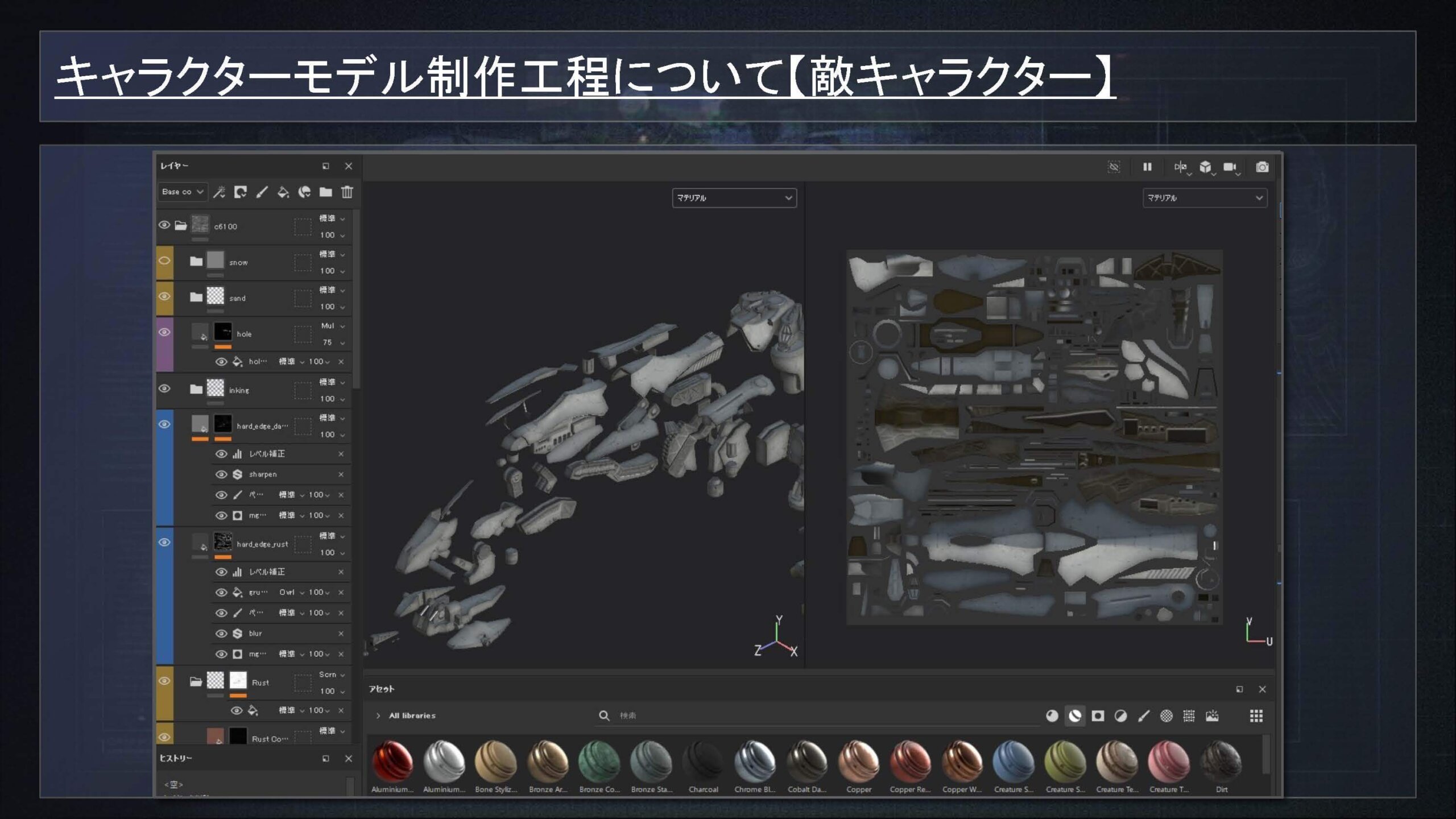Undock the Layers panel

326,166
